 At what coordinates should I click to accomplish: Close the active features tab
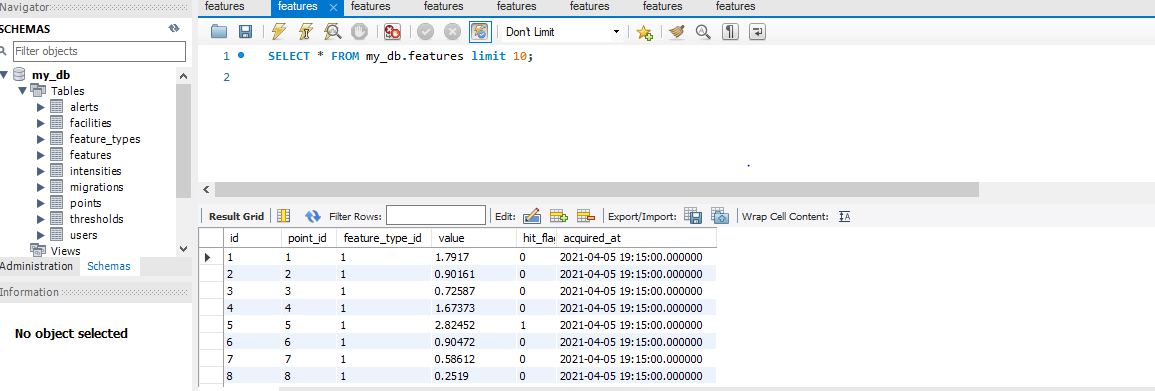tap(333, 7)
